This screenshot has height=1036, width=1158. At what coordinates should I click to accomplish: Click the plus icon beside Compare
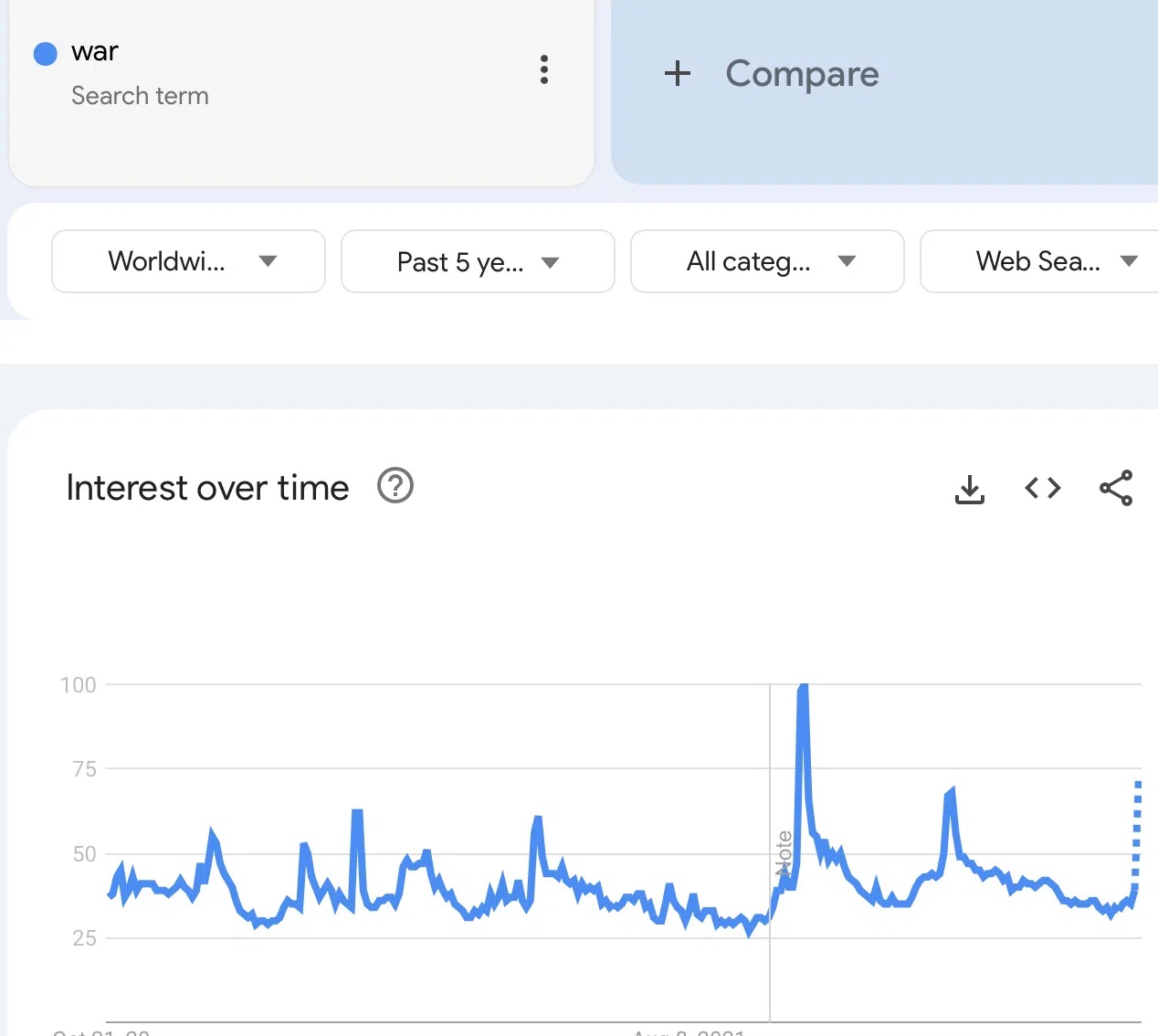point(678,73)
